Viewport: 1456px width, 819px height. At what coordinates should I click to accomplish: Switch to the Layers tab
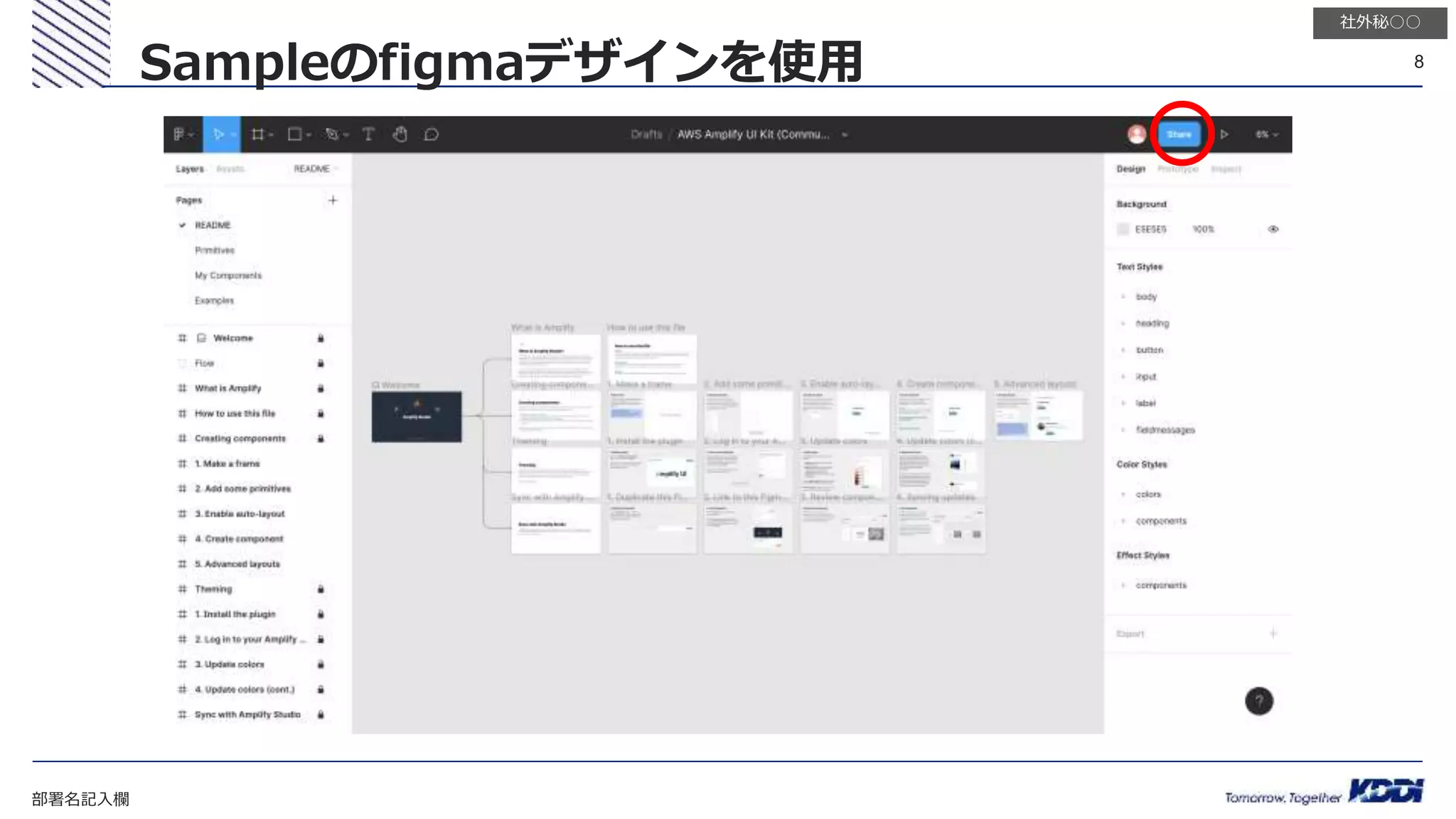[190, 169]
